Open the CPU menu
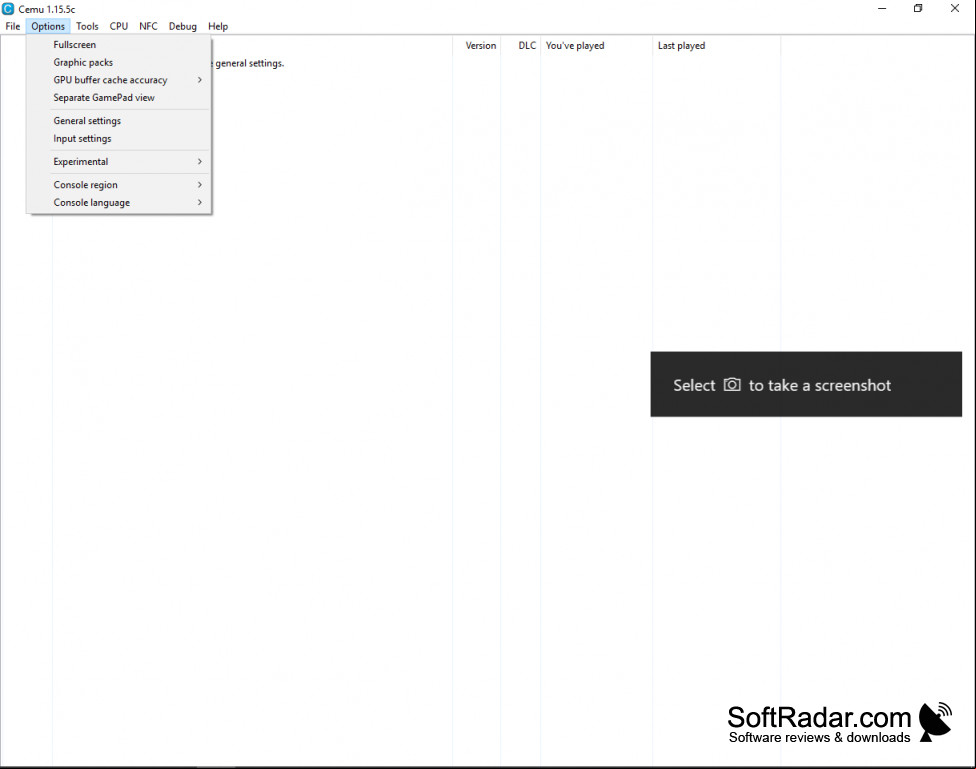 [119, 26]
